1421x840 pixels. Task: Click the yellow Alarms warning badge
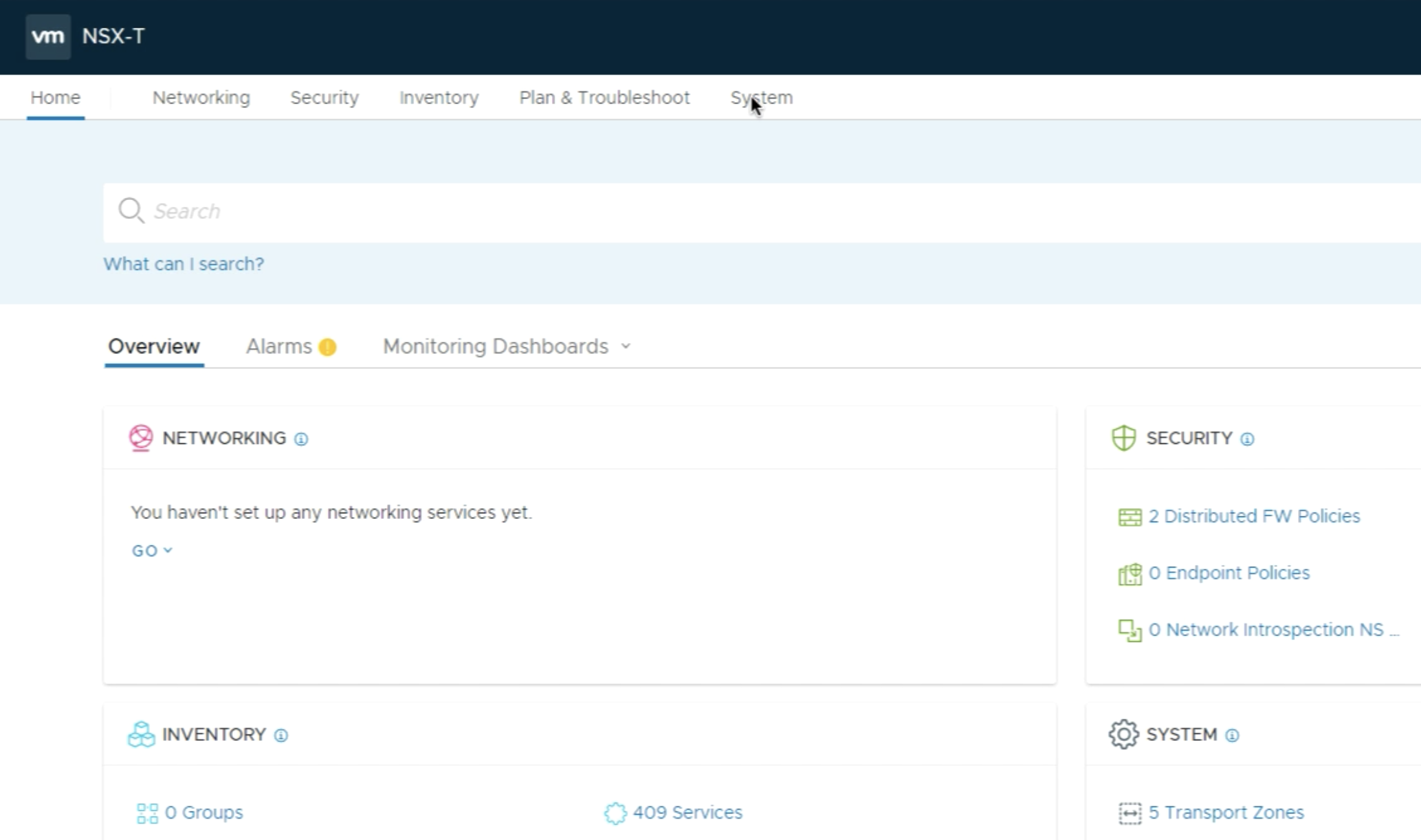click(x=327, y=348)
